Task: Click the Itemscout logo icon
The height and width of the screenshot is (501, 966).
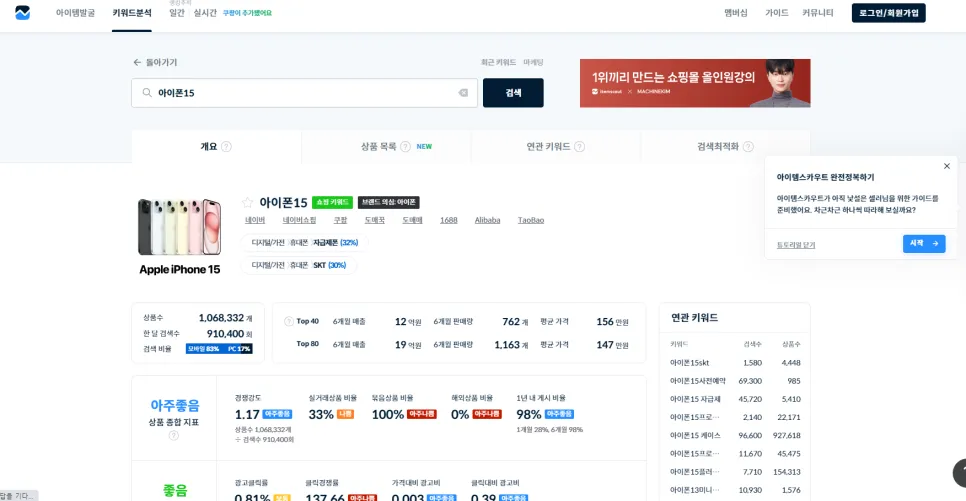Action: pyautogui.click(x=22, y=12)
